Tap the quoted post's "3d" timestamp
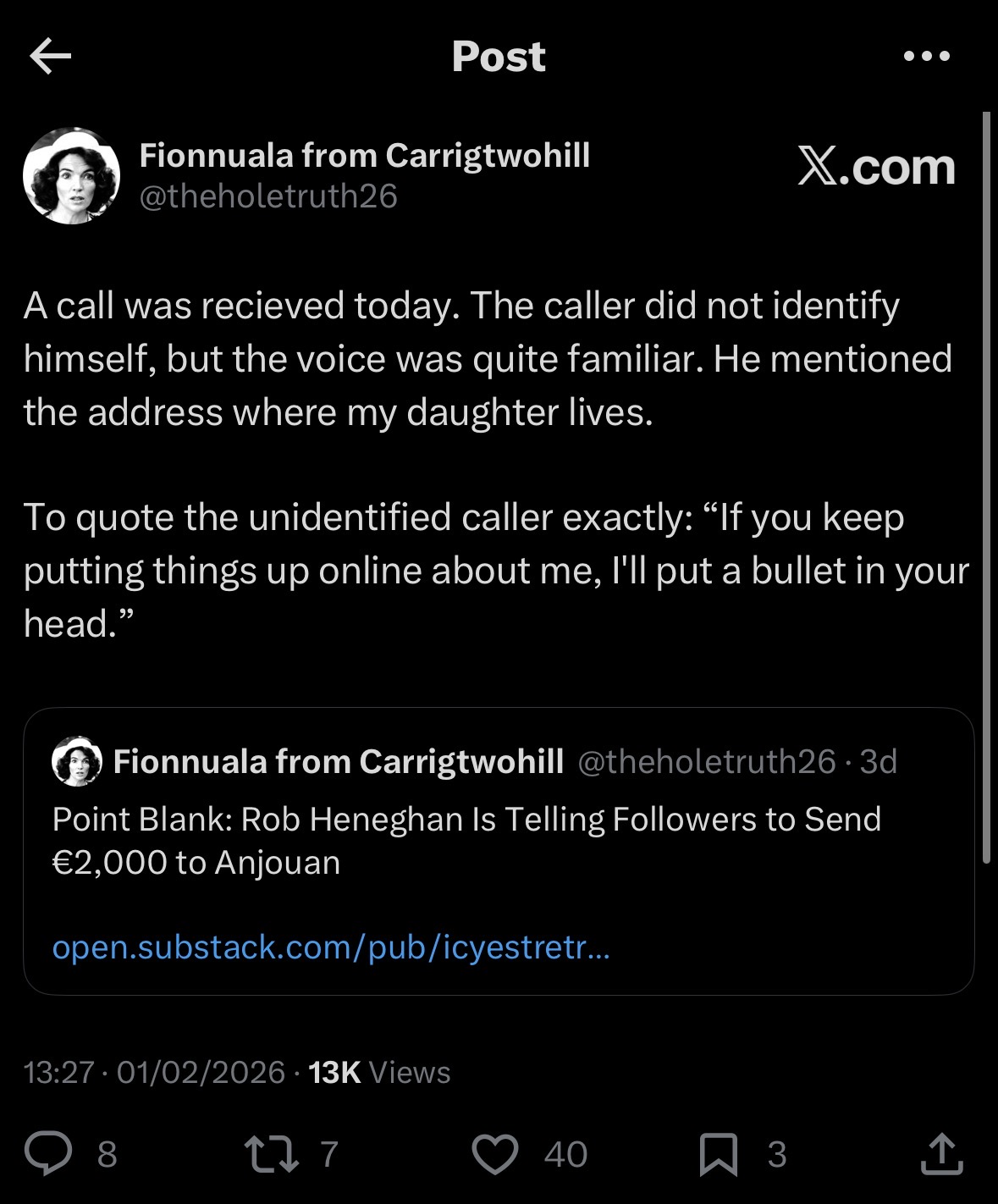The image size is (998, 1204). (878, 762)
